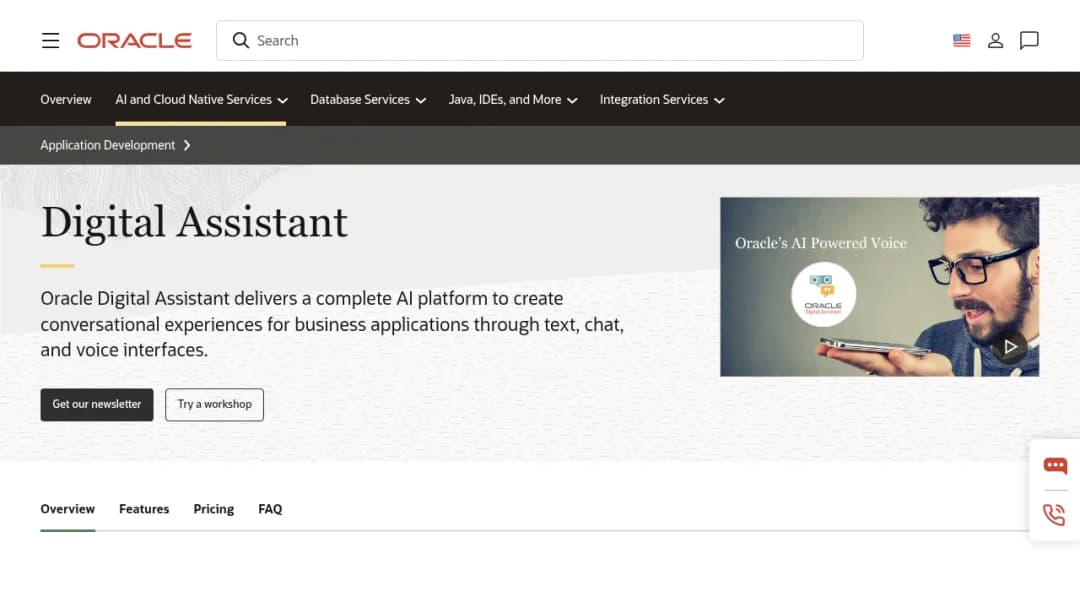Switch to the Pricing tab

click(214, 510)
